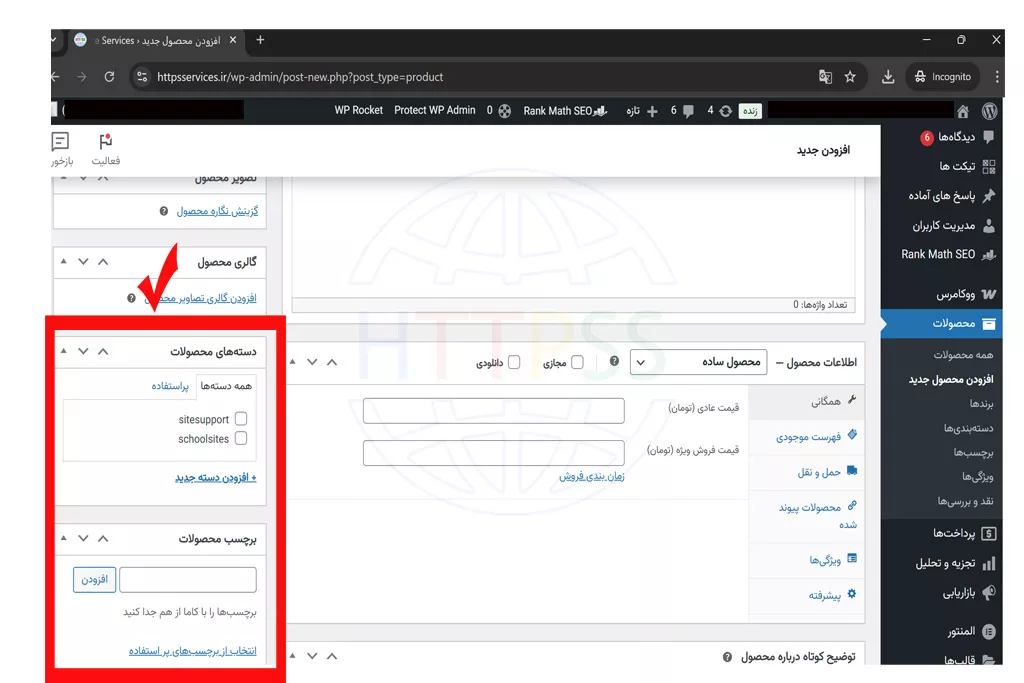The image size is (1024, 683).
Task: Open browser downloads icon
Action: point(887,77)
